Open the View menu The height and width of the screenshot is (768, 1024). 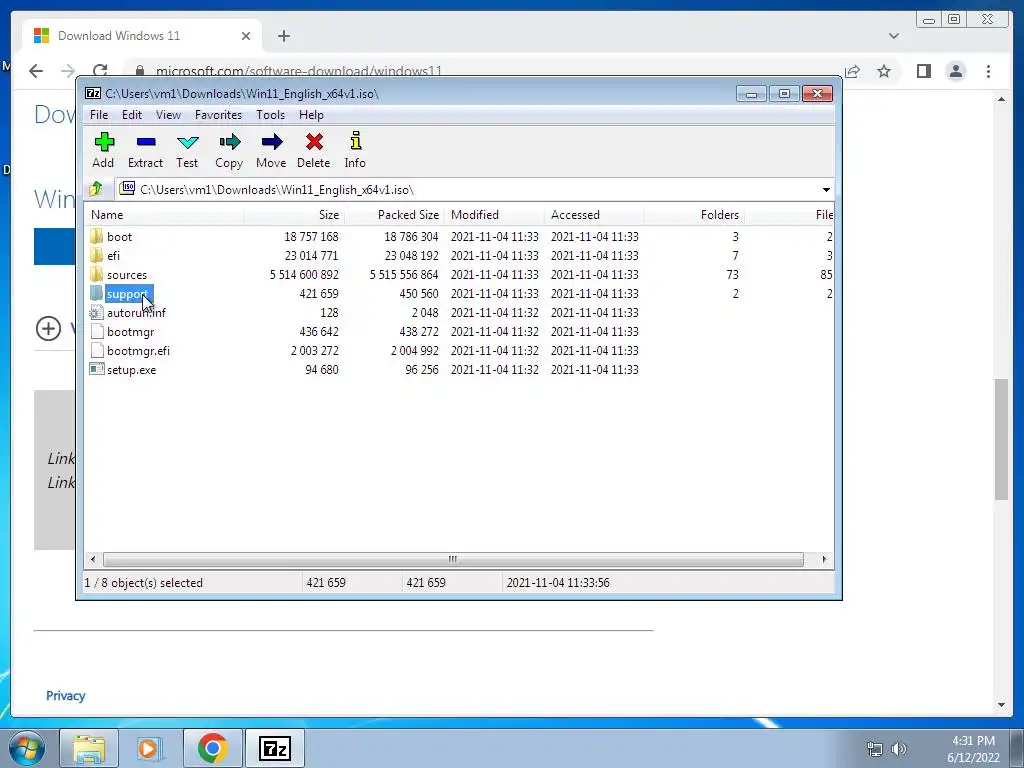pos(168,115)
